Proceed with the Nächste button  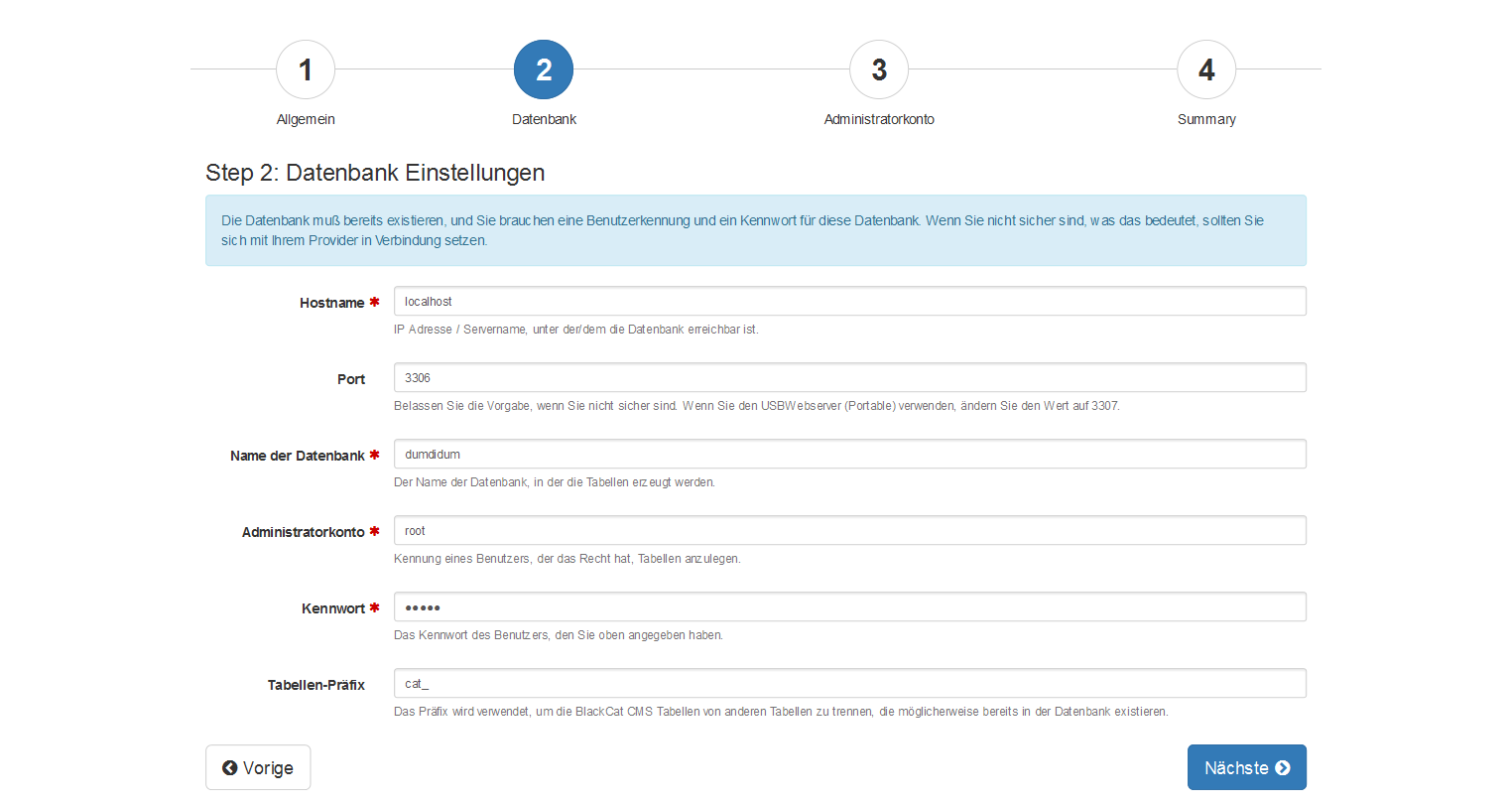tap(1246, 767)
